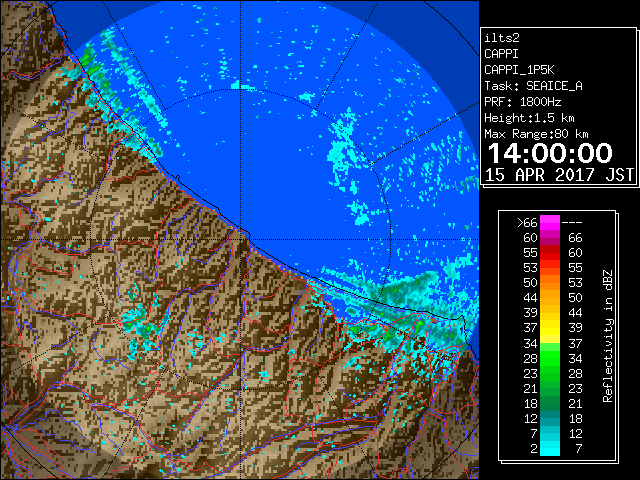Click the 14:00:00 timestamp
The width and height of the screenshot is (640, 480).
(550, 153)
